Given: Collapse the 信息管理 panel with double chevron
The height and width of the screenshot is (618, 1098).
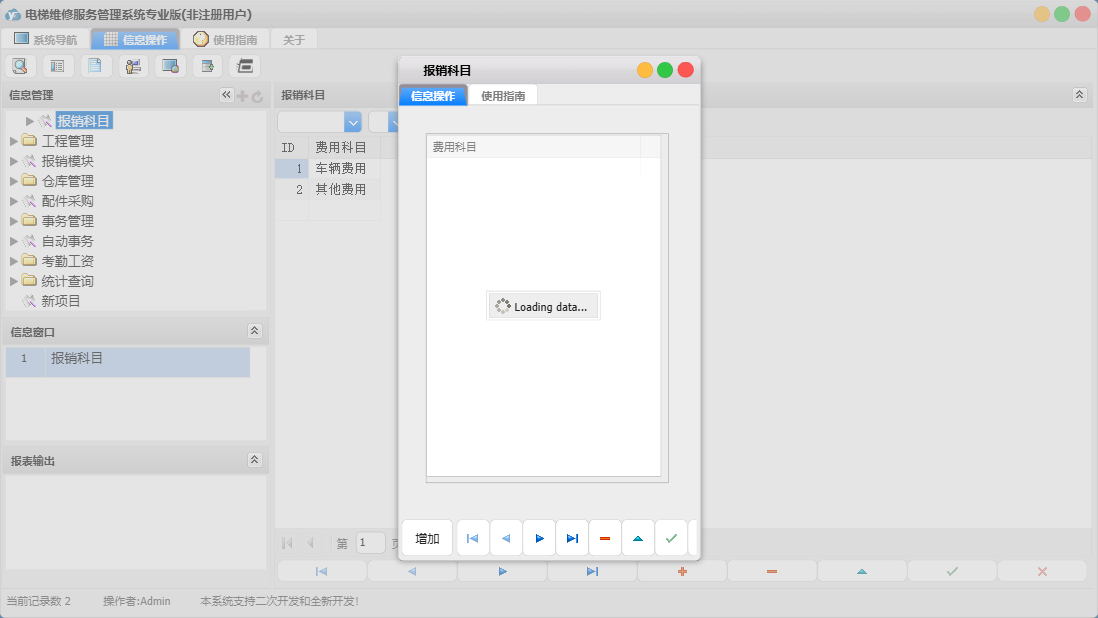Looking at the screenshot, I should pos(226,95).
